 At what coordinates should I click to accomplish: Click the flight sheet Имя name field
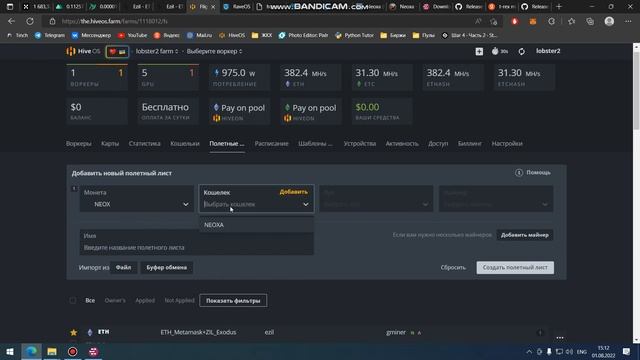click(x=197, y=242)
